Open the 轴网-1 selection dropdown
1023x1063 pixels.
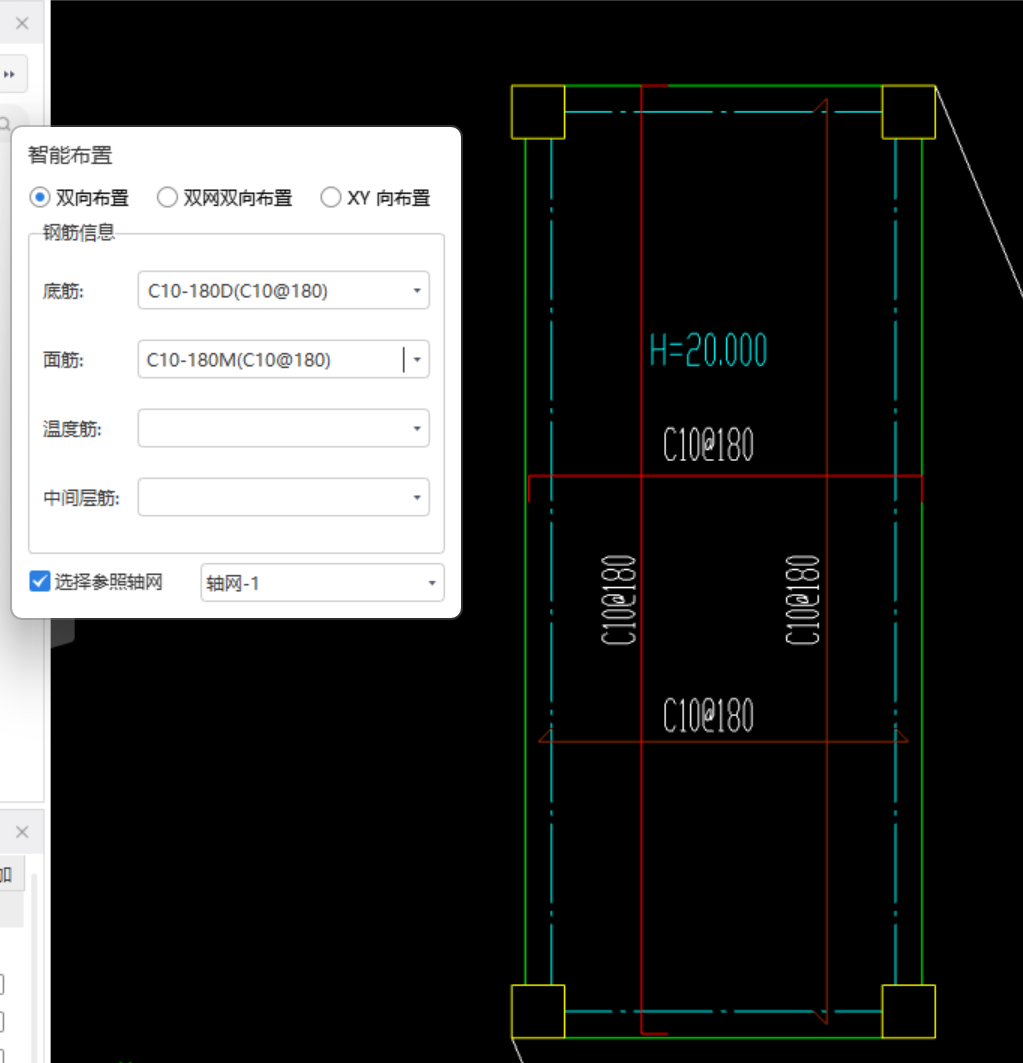point(430,582)
